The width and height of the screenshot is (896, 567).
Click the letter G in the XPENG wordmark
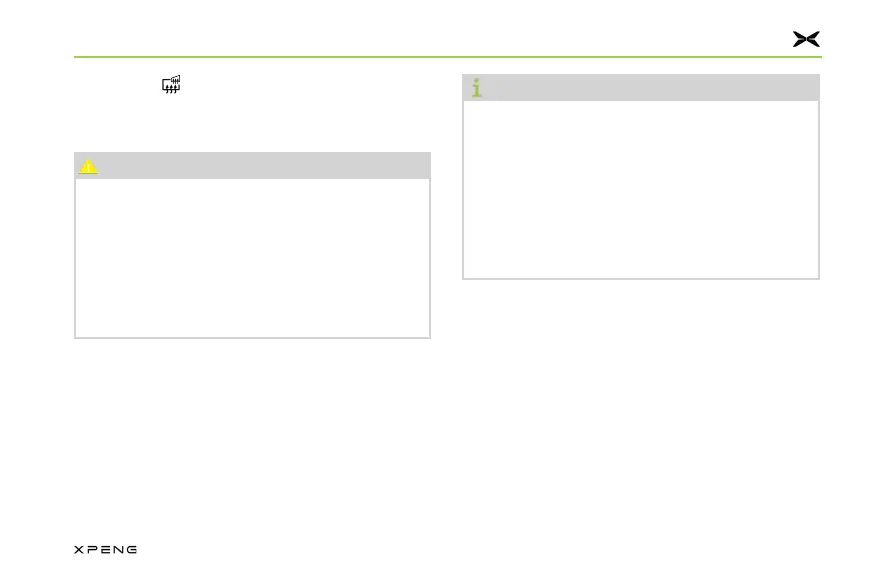click(131, 549)
